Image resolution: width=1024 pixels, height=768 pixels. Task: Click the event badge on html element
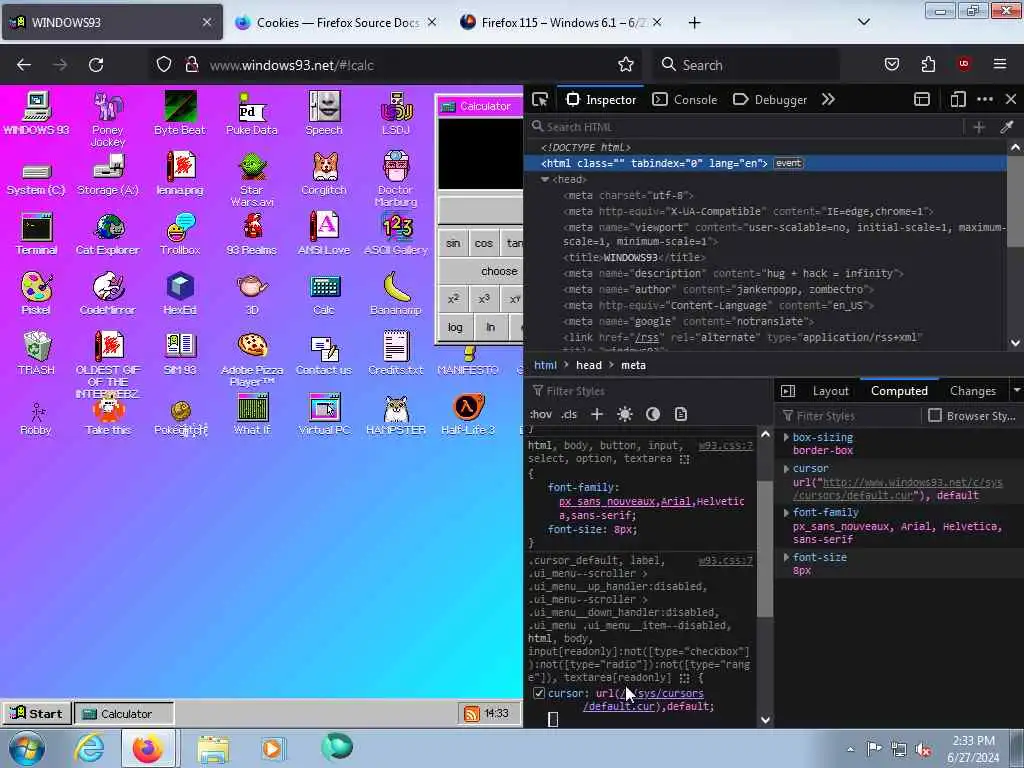(788, 163)
